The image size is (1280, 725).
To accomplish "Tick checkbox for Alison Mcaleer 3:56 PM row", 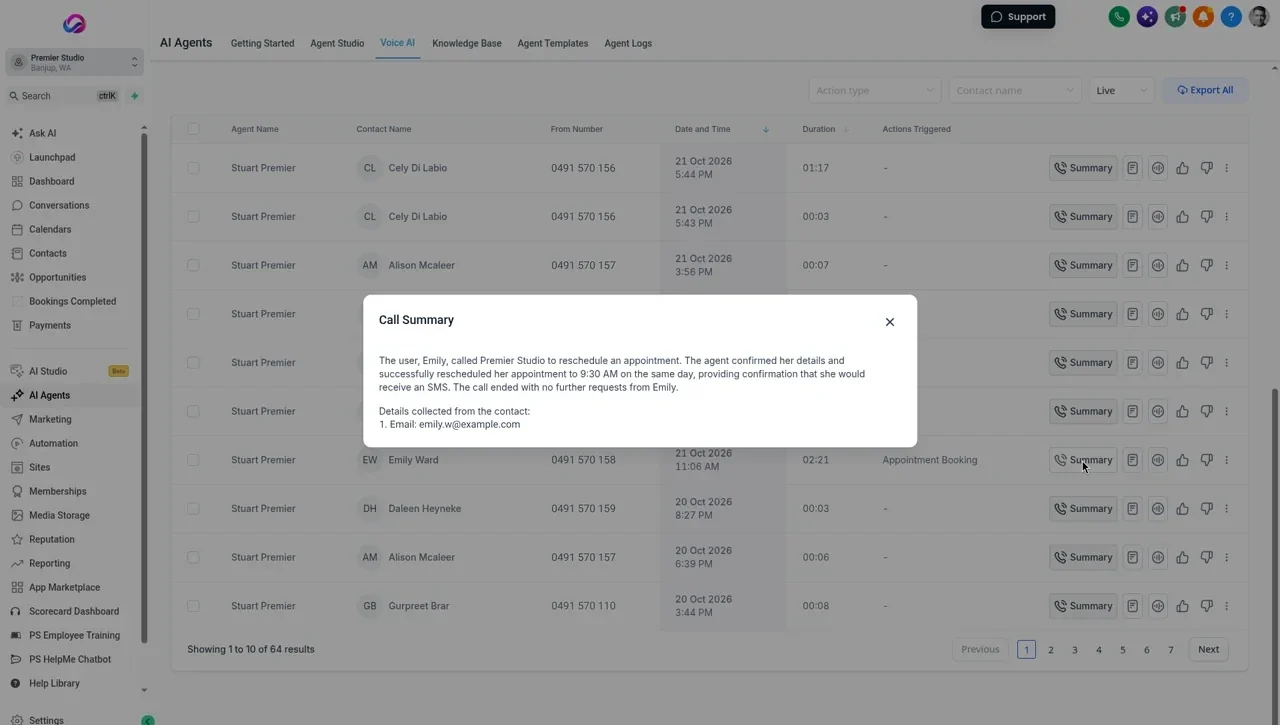I will 193,265.
